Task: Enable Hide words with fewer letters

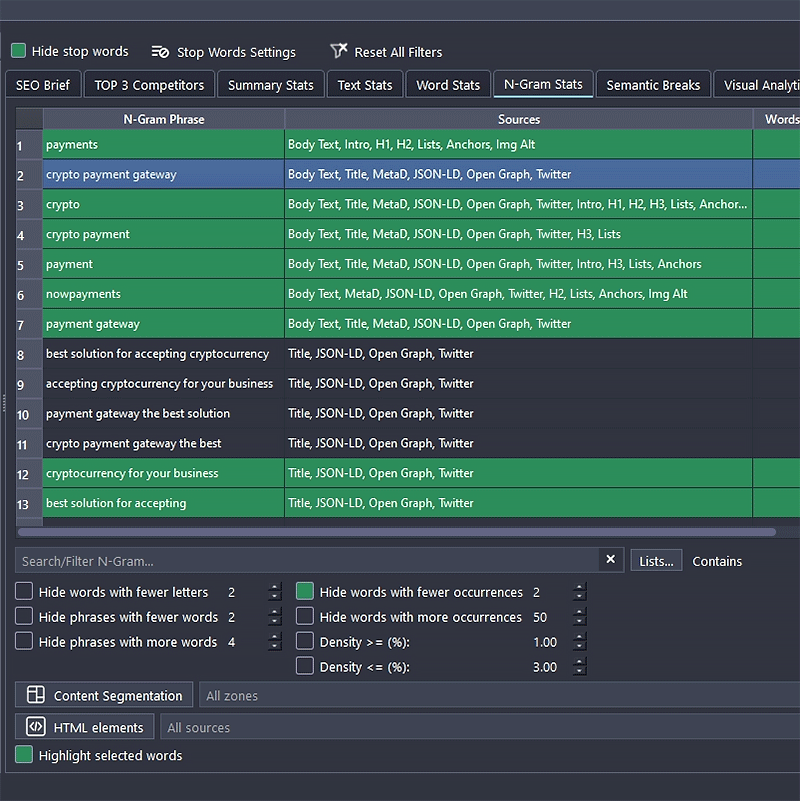Action: pos(24,592)
